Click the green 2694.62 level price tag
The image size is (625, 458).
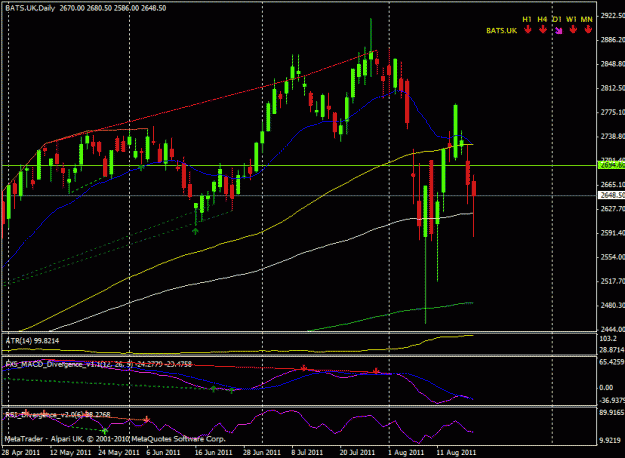coord(612,165)
